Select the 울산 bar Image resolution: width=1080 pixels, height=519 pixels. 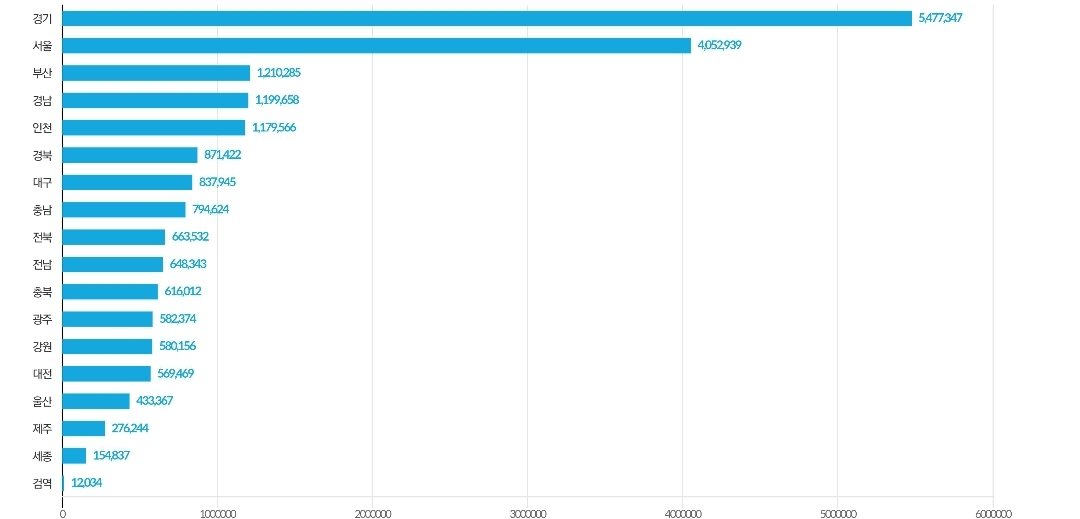coord(96,401)
